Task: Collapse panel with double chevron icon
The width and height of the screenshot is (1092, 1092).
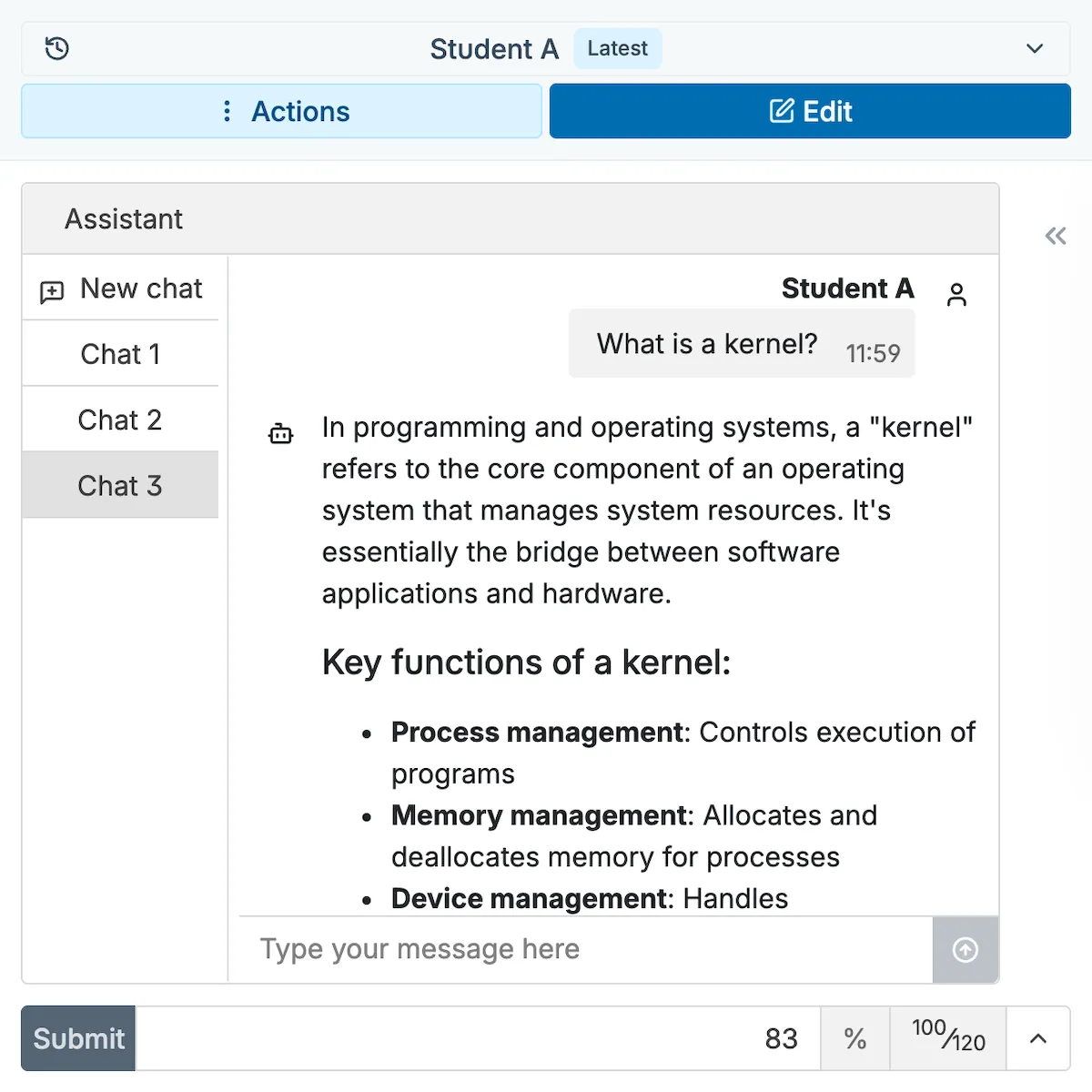Action: (1056, 237)
